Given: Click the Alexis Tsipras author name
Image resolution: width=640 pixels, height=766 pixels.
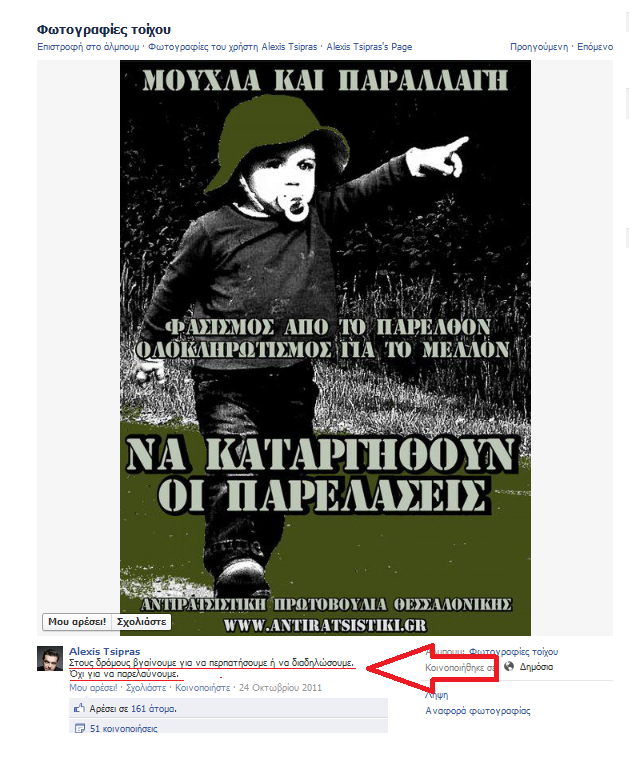Looking at the screenshot, I should coord(105,651).
